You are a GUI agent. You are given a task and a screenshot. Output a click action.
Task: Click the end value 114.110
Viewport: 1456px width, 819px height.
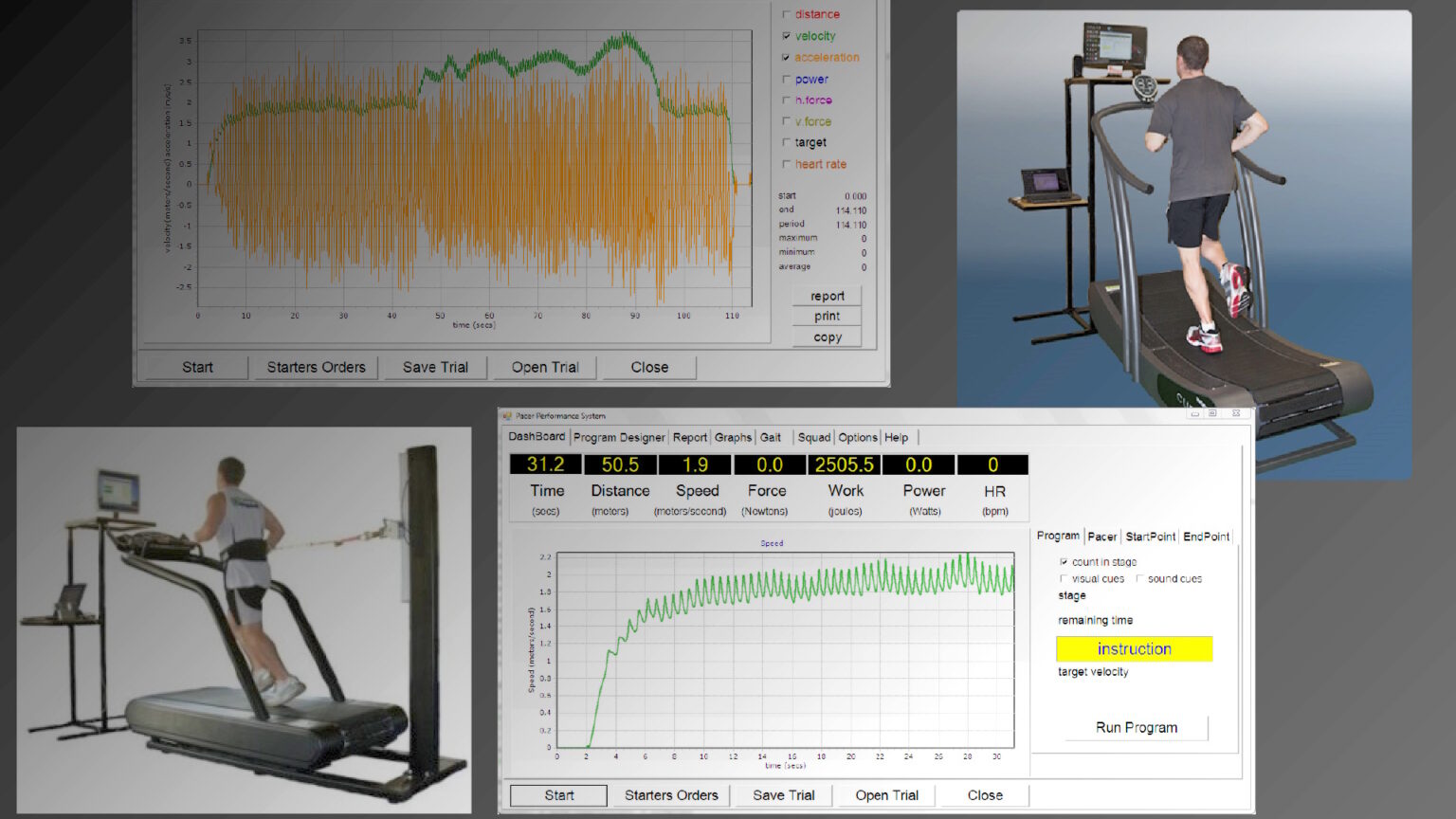[851, 210]
